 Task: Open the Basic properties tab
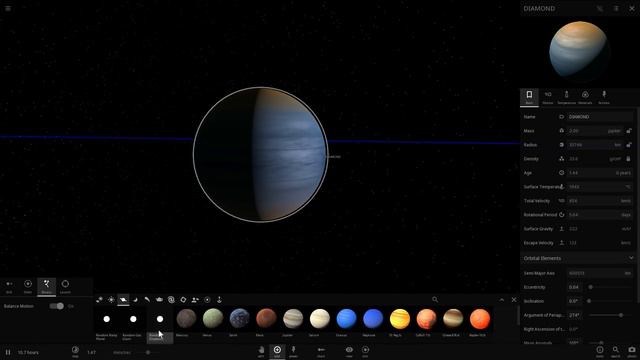(x=529, y=97)
